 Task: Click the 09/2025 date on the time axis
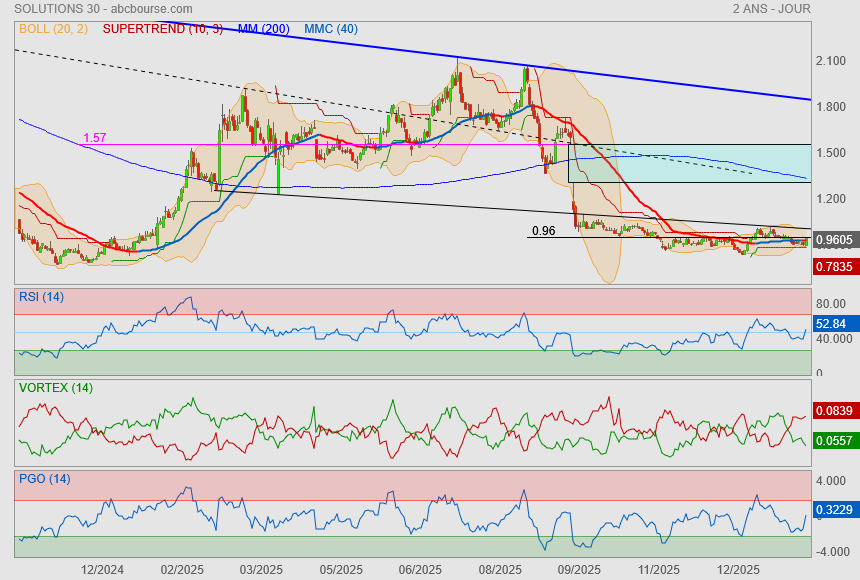pyautogui.click(x=579, y=570)
